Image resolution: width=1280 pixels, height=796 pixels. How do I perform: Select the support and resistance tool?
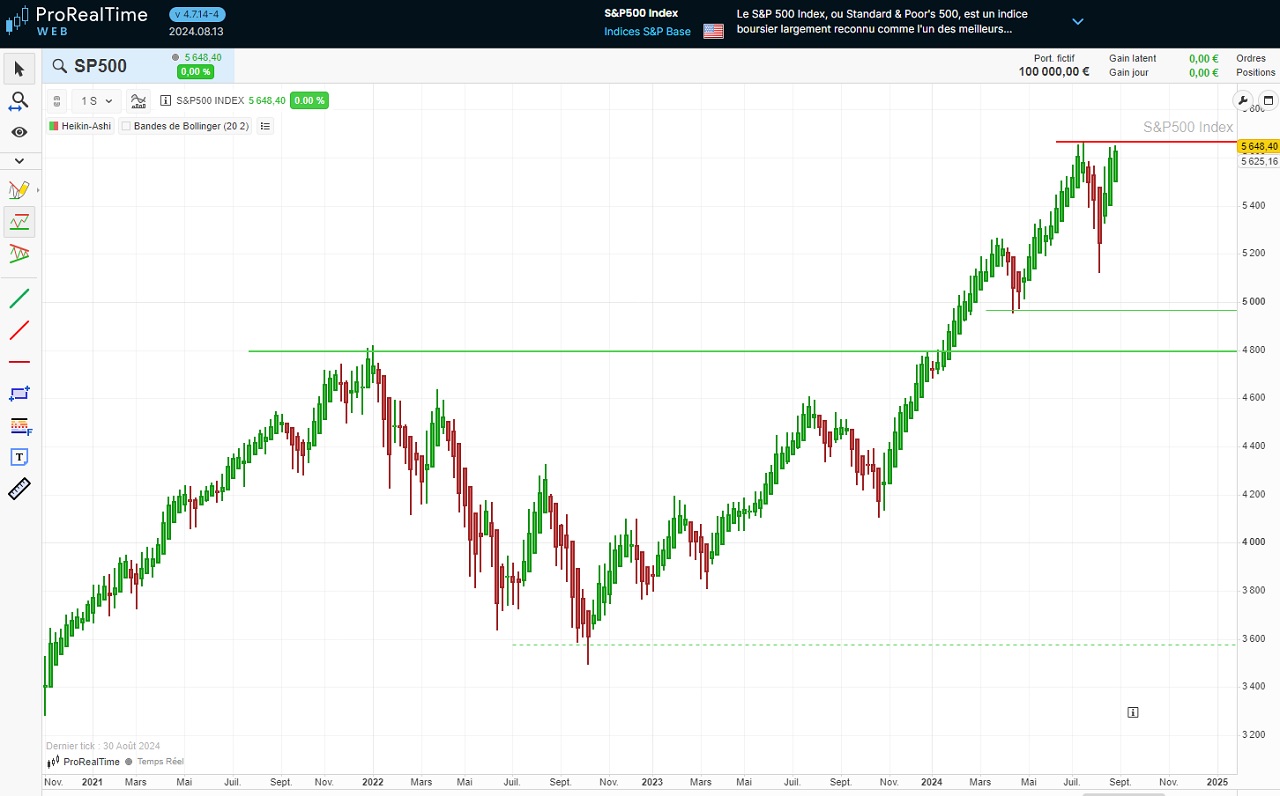(x=19, y=222)
